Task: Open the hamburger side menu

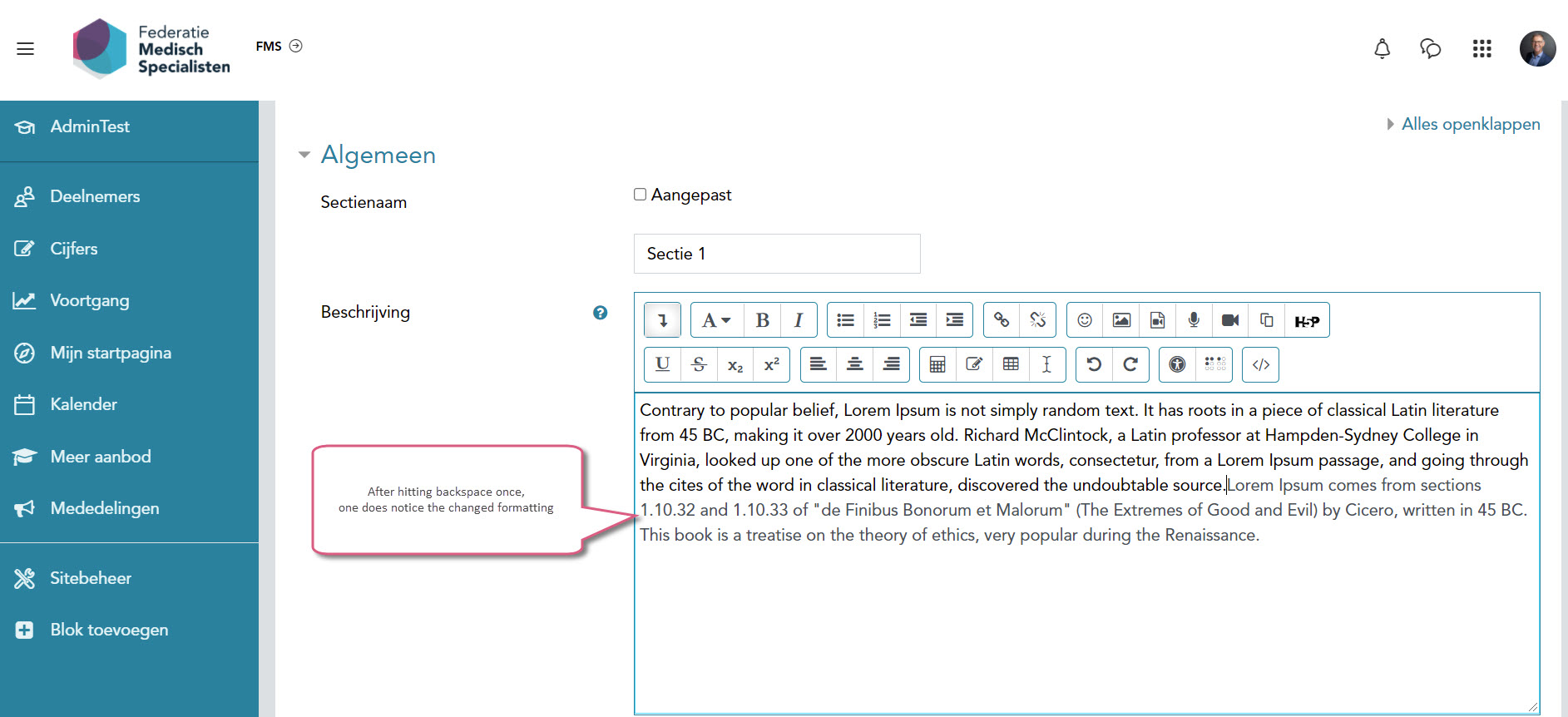Action: point(26,48)
